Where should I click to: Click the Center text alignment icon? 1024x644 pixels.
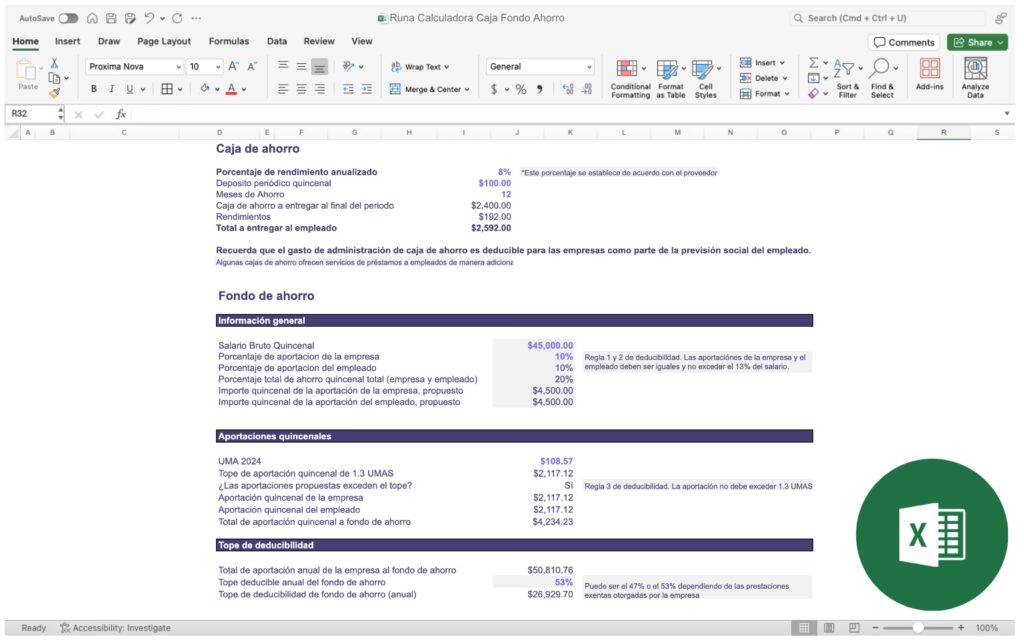pyautogui.click(x=301, y=89)
